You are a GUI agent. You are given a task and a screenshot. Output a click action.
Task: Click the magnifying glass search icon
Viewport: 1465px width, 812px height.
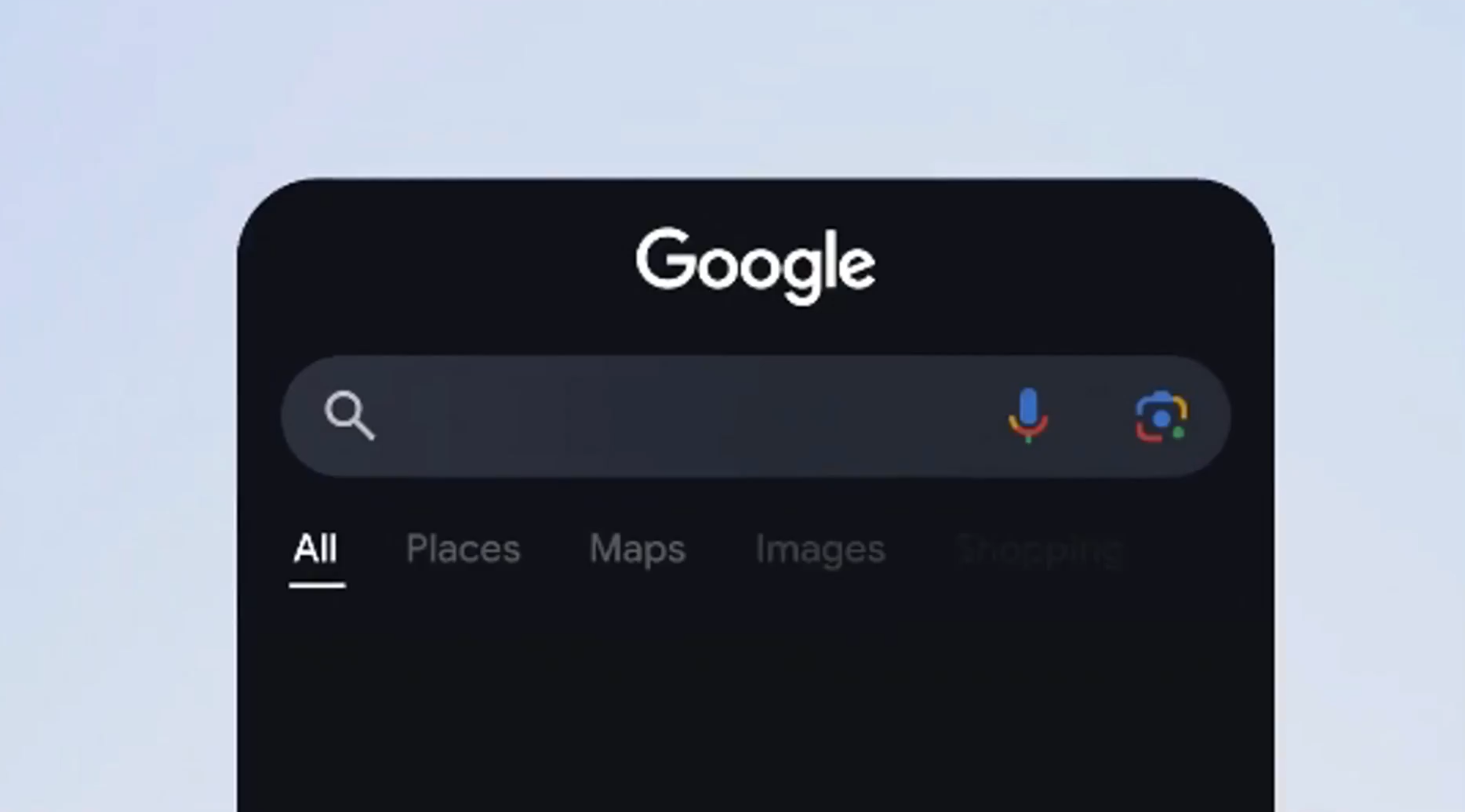[350, 416]
